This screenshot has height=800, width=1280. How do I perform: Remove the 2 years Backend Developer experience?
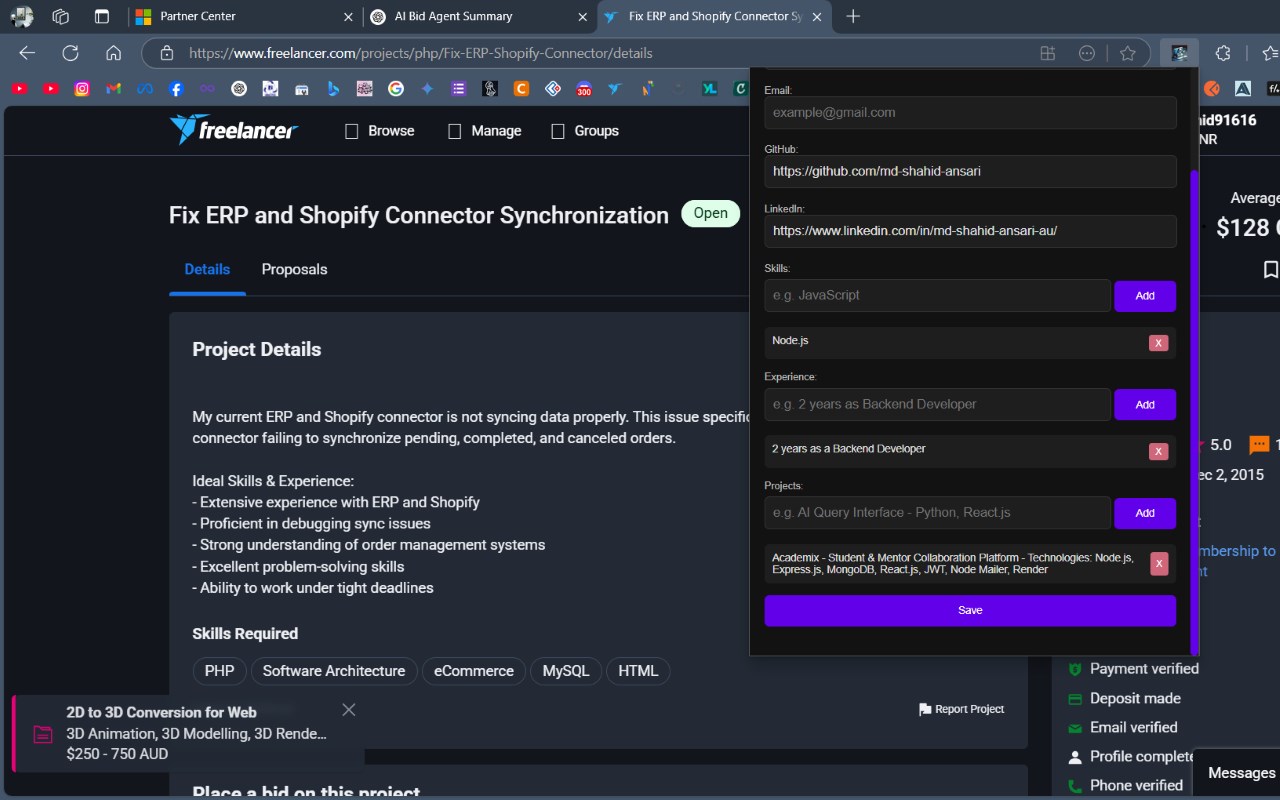coord(1158,451)
